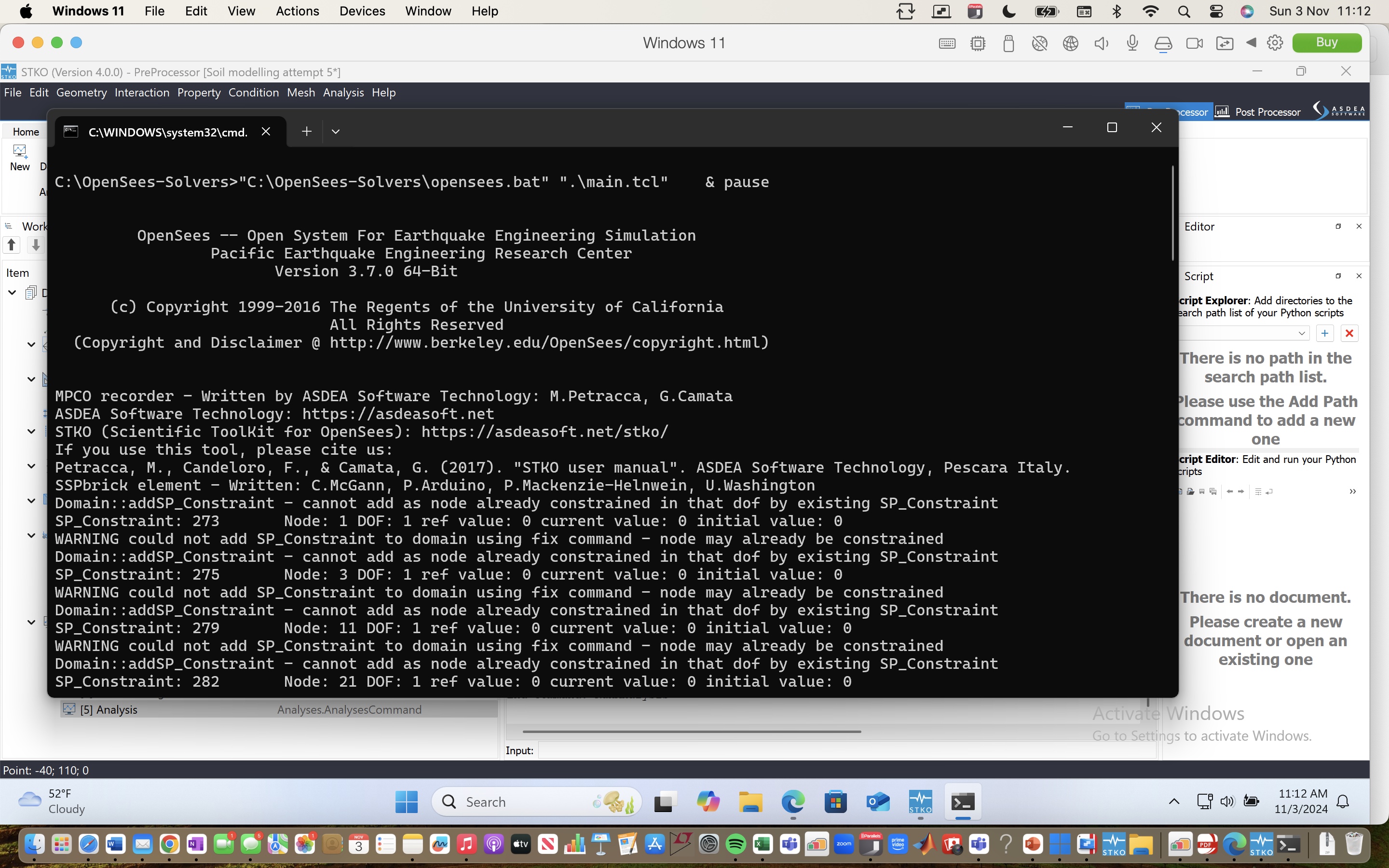Click Microsoft Edge icon in Windows taskbar
Viewport: 1389px width, 868px height.
(x=793, y=801)
